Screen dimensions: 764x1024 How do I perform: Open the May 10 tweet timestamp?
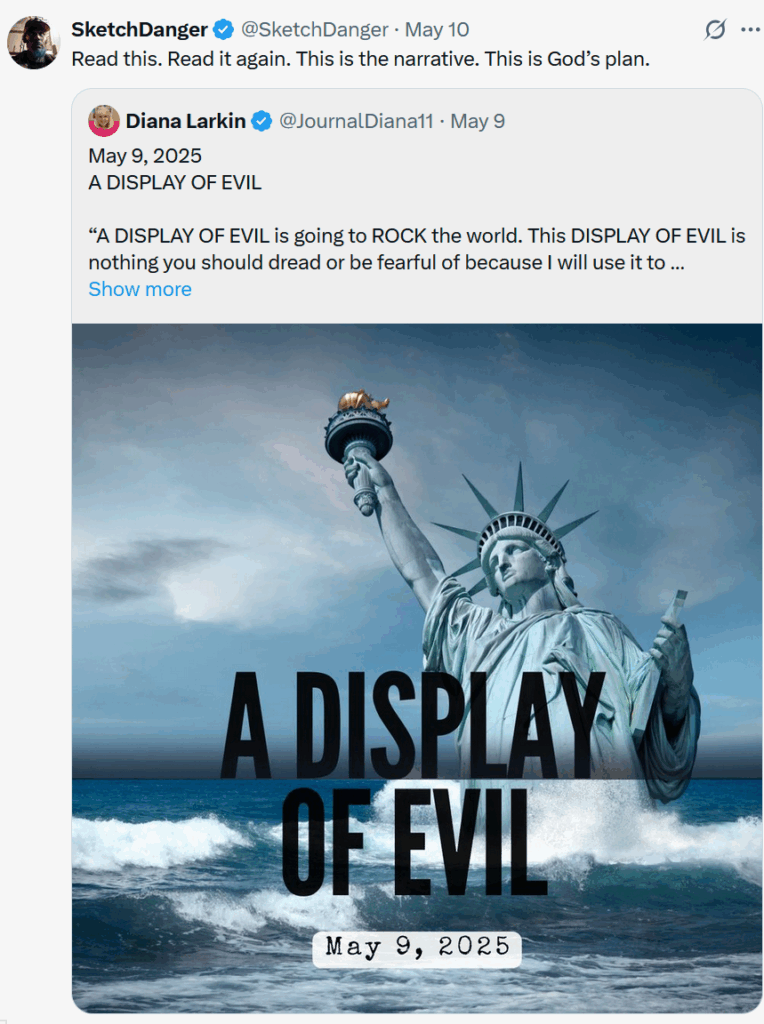(x=437, y=29)
